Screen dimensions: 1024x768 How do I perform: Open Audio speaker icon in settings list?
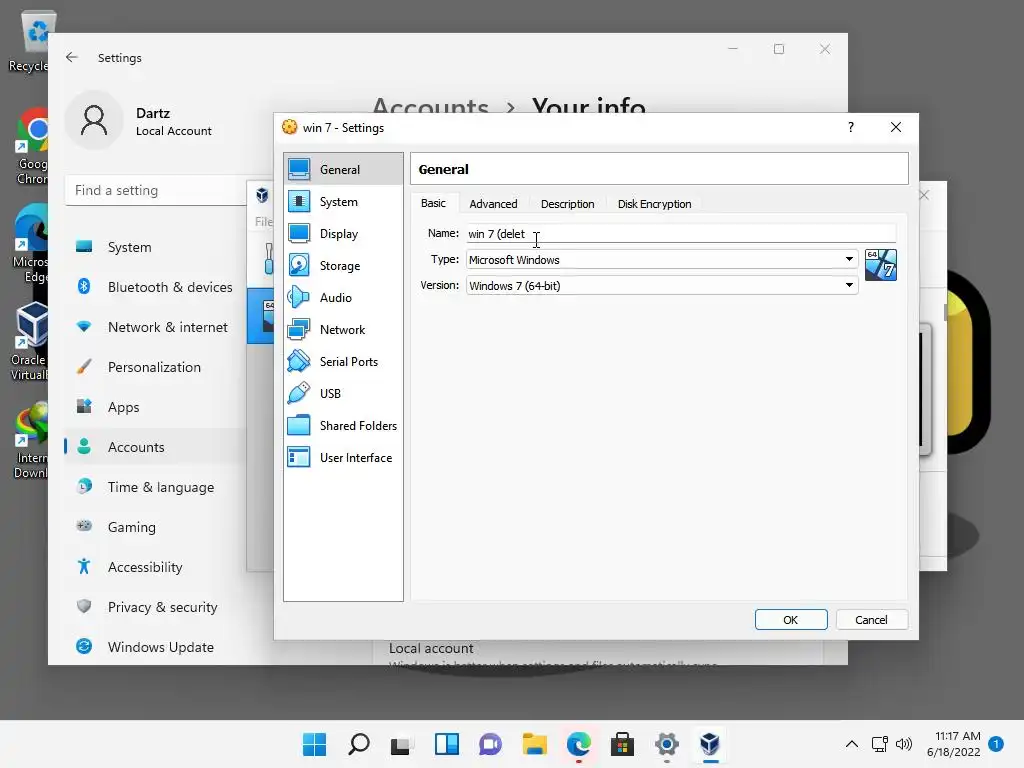299,297
